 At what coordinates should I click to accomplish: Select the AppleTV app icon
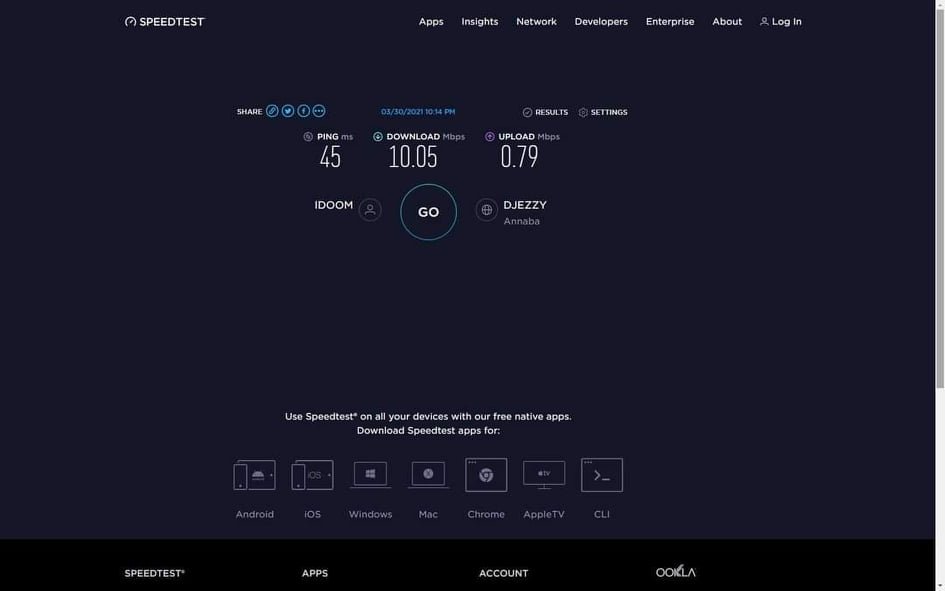tap(544, 475)
